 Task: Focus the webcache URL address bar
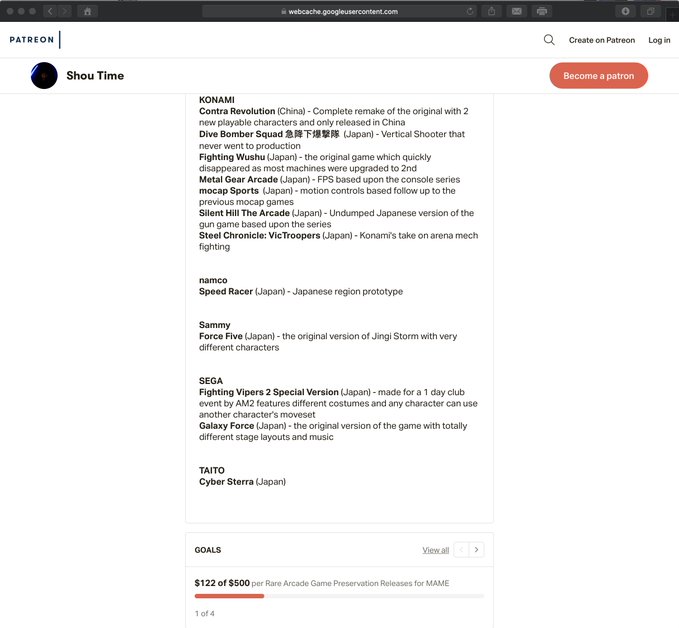[x=339, y=11]
